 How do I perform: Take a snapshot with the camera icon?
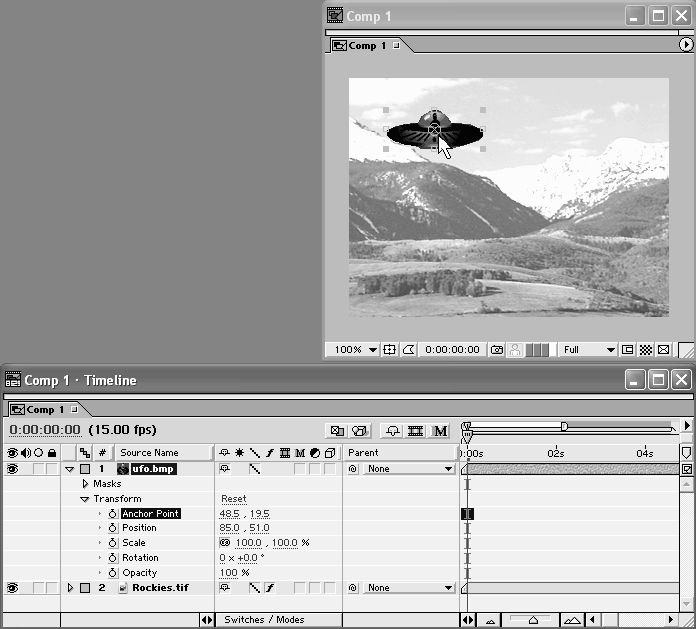[497, 350]
